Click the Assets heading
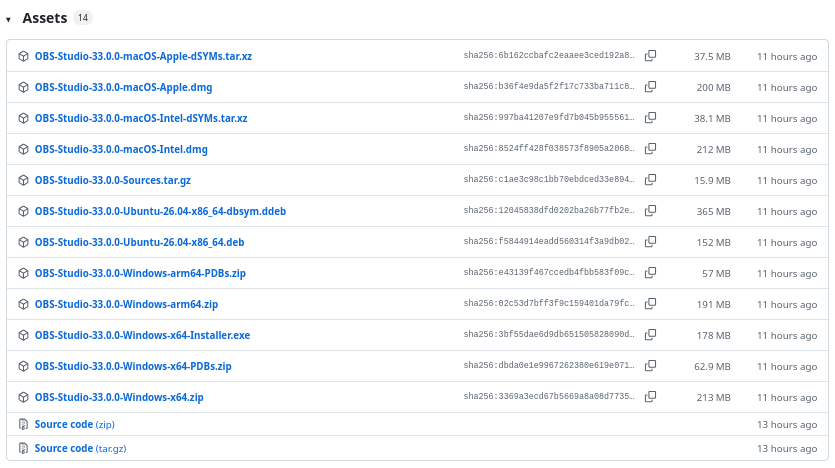 [x=45, y=18]
